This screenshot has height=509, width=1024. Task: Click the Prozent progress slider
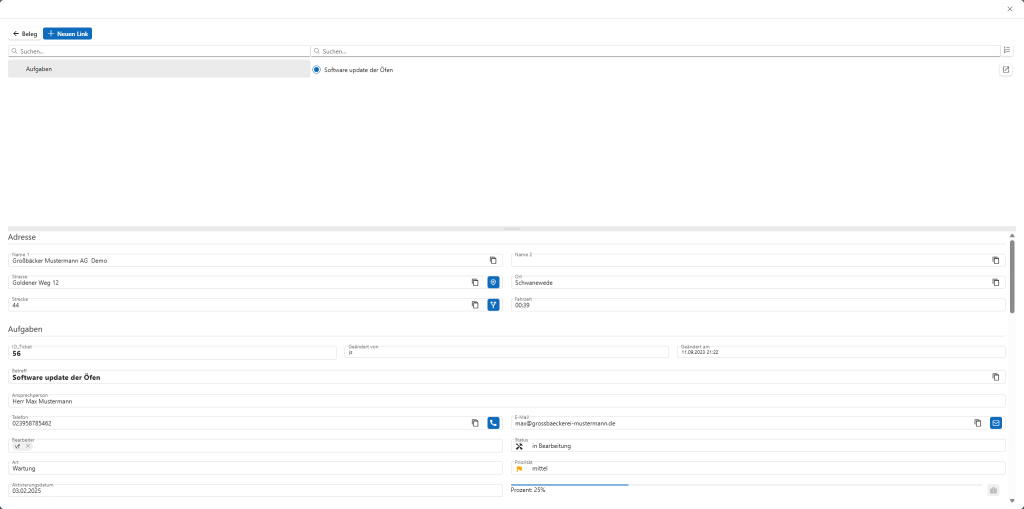coord(746,485)
